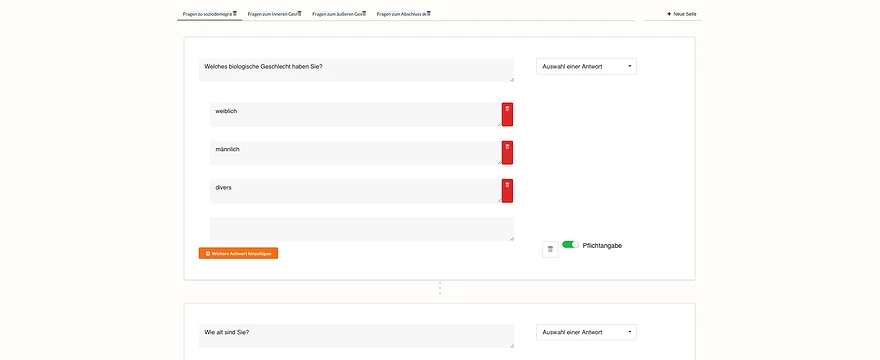Delete the 'Fragen zu soziodemogra' page tab trash icon
The width and height of the screenshot is (880, 360).
[x=235, y=13]
